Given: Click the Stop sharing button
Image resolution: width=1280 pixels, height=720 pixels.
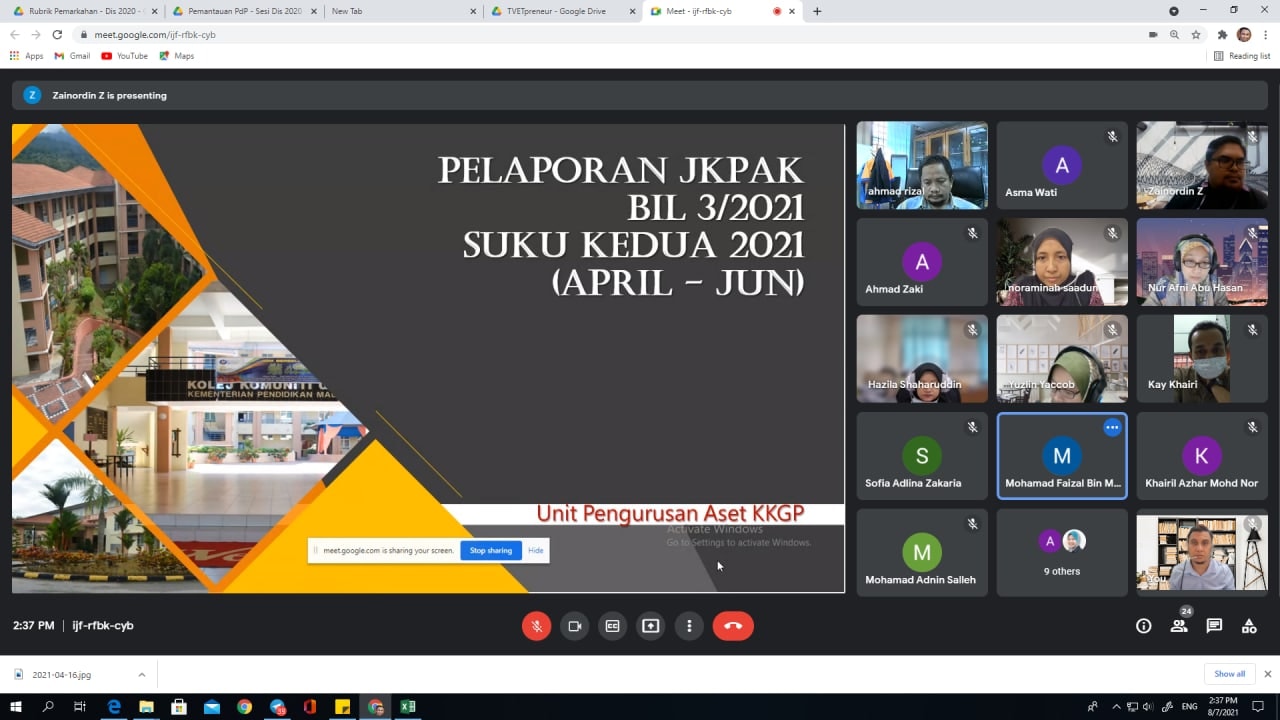Looking at the screenshot, I should (491, 550).
